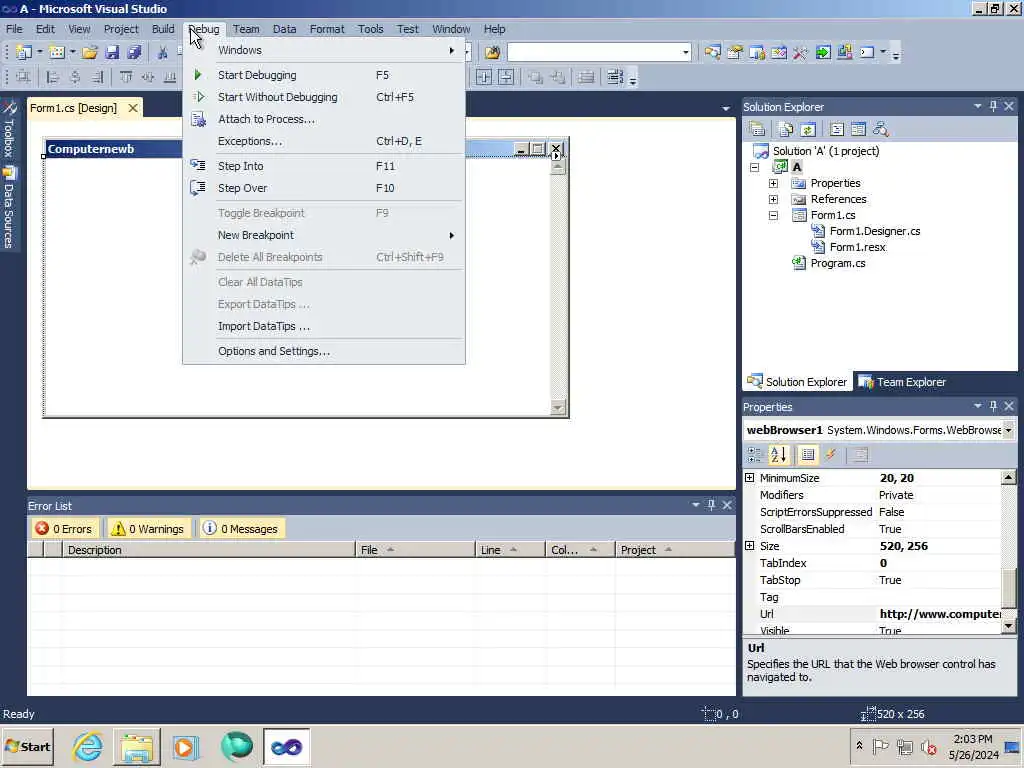This screenshot has height=768, width=1024.
Task: Toggle the 0 Warnings filter button
Action: (x=148, y=528)
